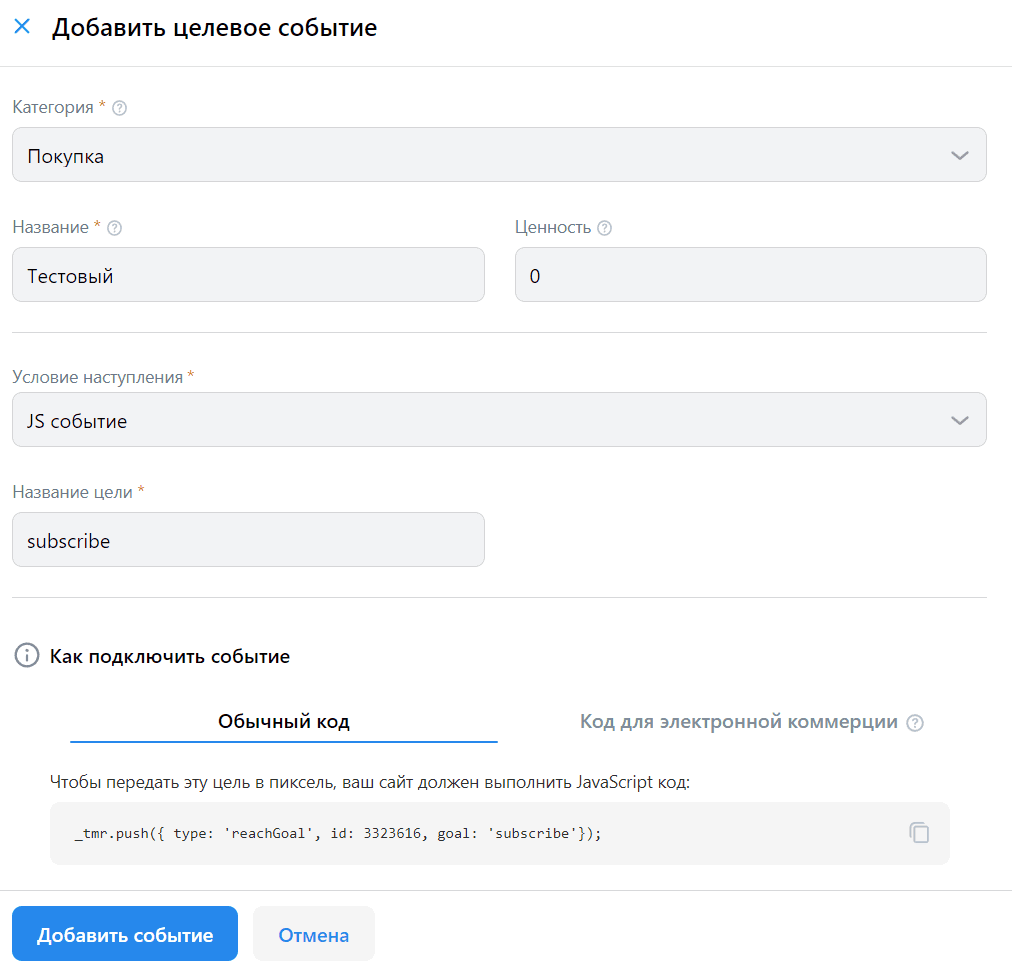
Task: Click the chevron arrow in Условие наступления field
Action: coord(959,420)
